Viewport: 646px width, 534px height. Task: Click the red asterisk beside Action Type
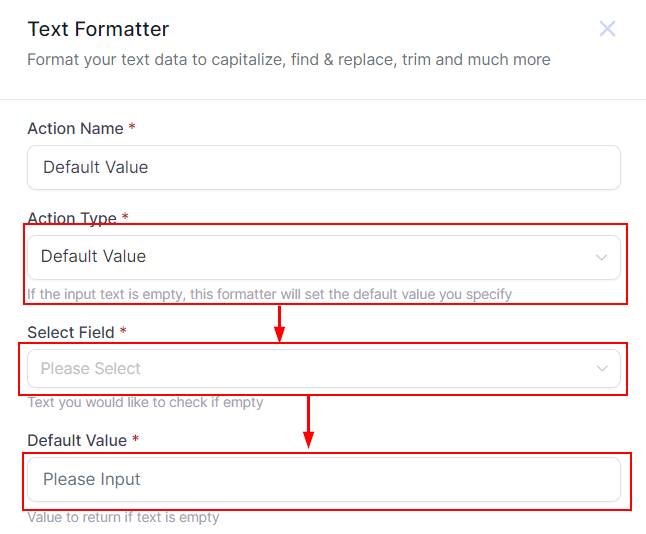(x=126, y=218)
